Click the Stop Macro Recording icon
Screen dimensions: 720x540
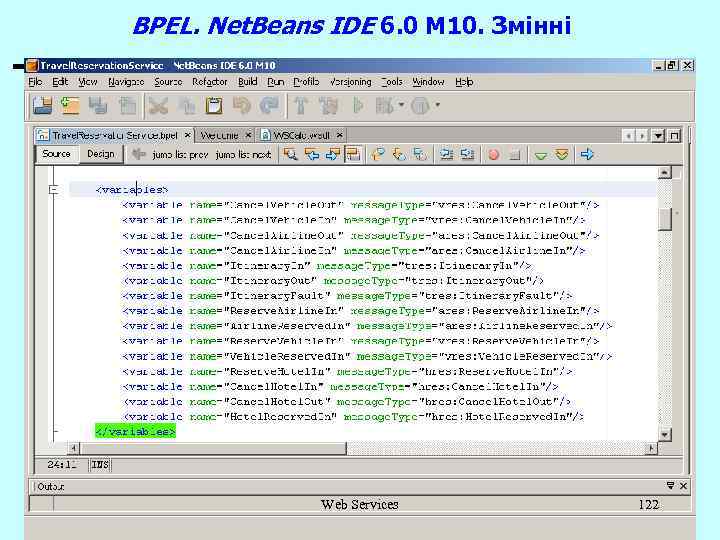515,155
